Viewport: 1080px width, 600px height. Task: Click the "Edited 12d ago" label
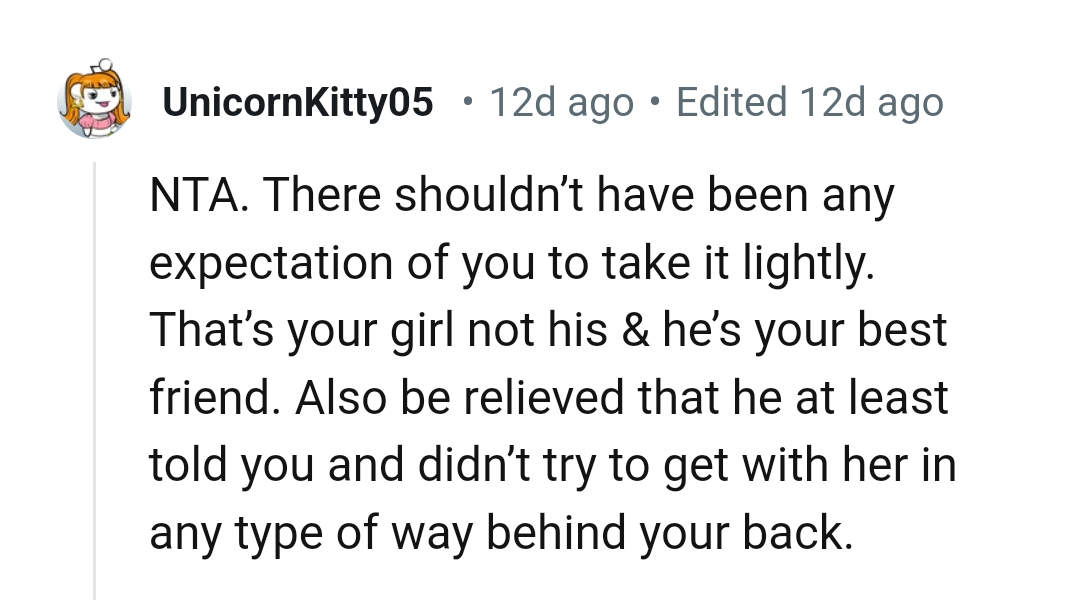point(809,102)
